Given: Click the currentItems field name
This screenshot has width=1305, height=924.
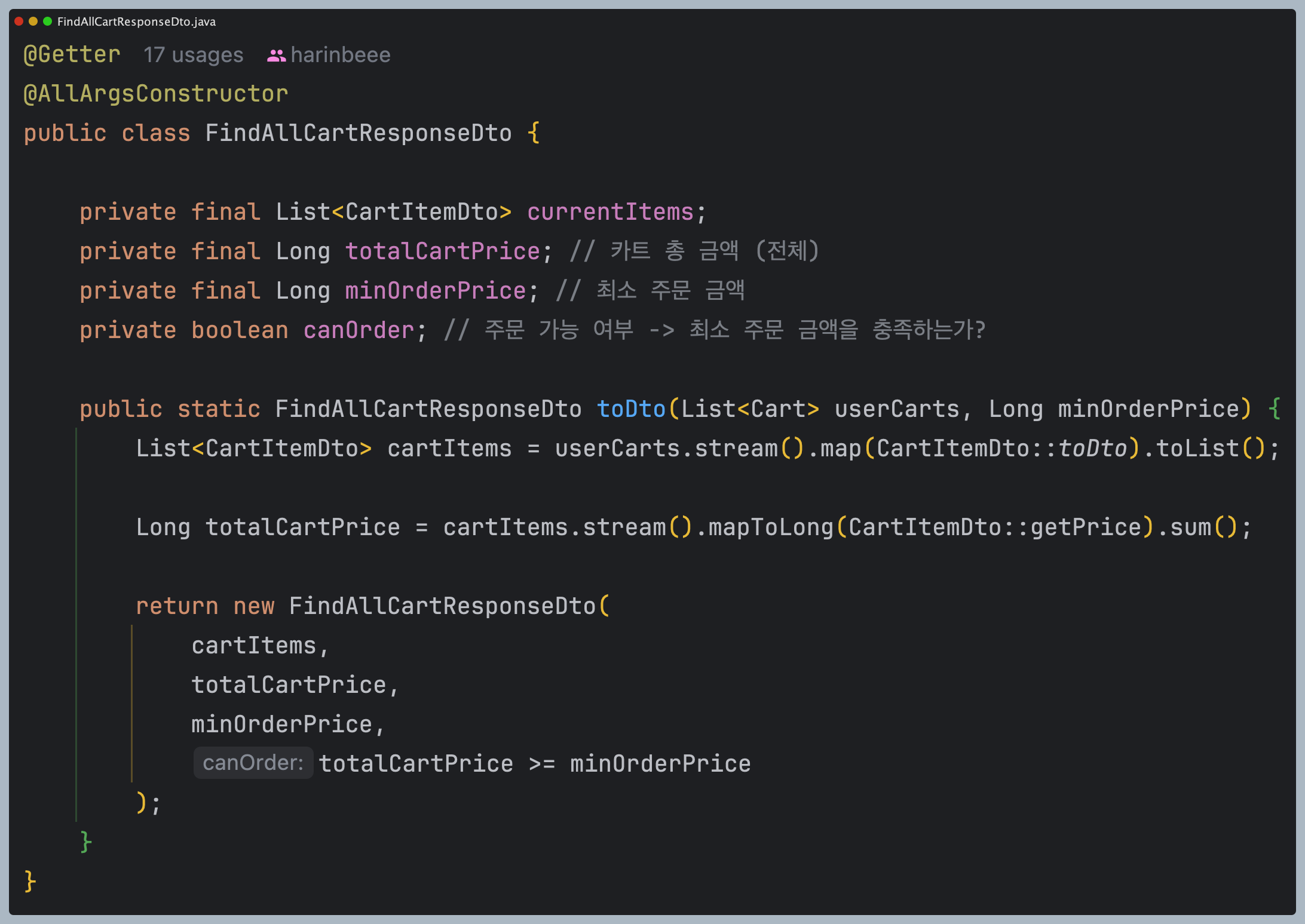Looking at the screenshot, I should pos(609,212).
